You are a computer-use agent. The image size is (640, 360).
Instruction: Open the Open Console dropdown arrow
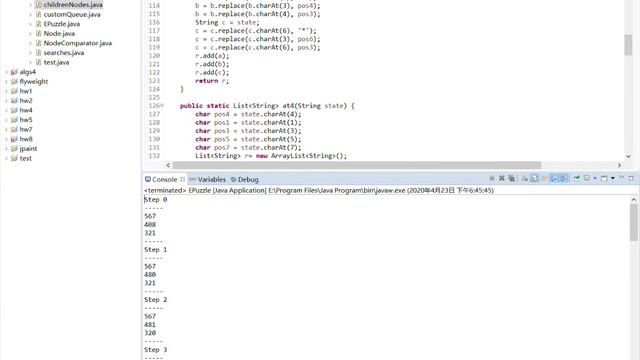613,178
